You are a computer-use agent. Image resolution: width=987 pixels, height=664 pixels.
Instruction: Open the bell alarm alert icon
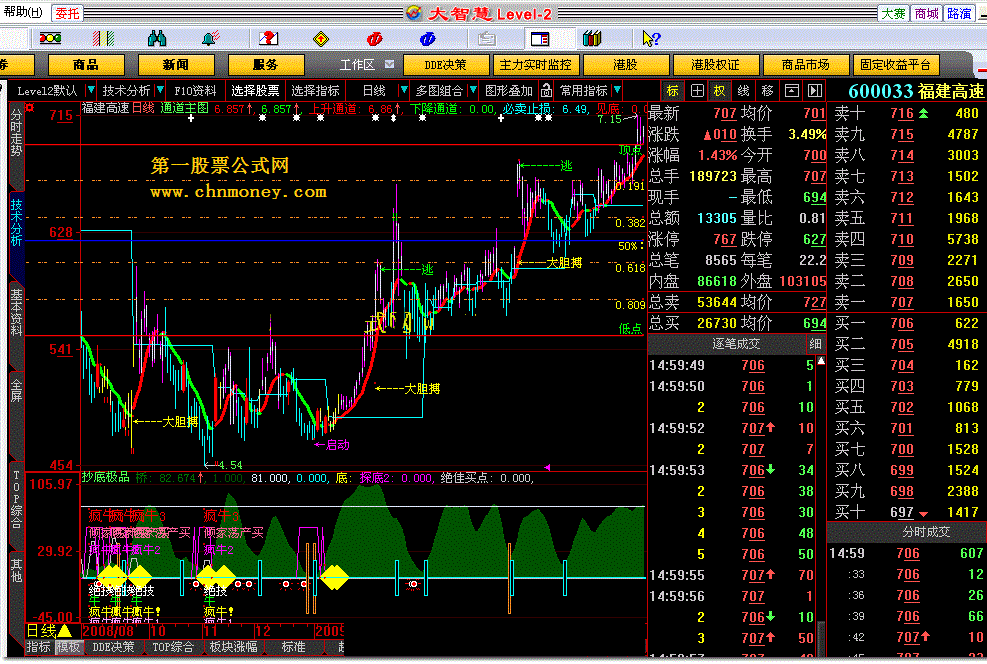210,39
